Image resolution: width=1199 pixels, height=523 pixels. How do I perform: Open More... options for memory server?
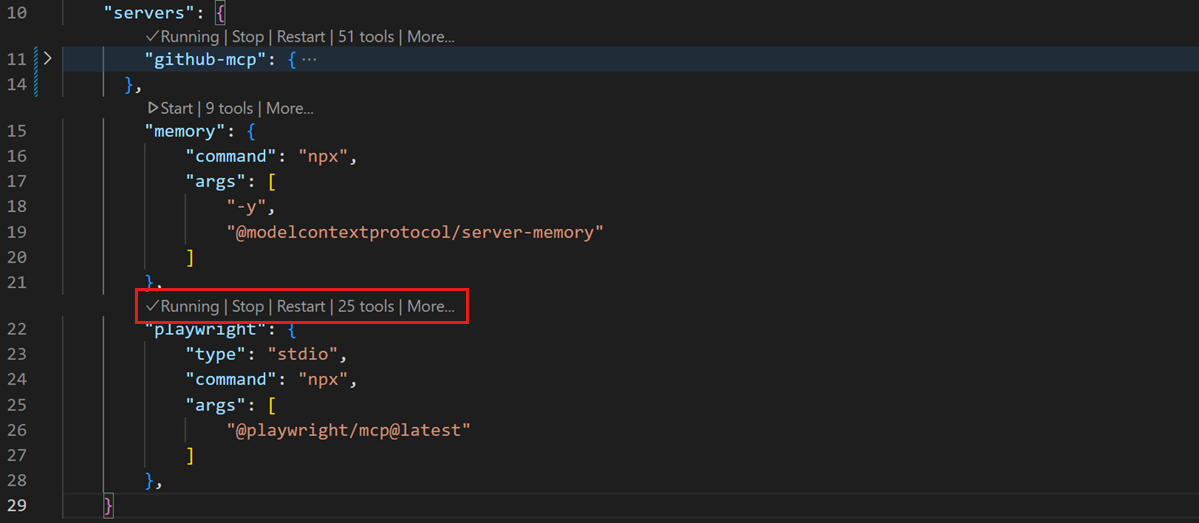(x=290, y=108)
